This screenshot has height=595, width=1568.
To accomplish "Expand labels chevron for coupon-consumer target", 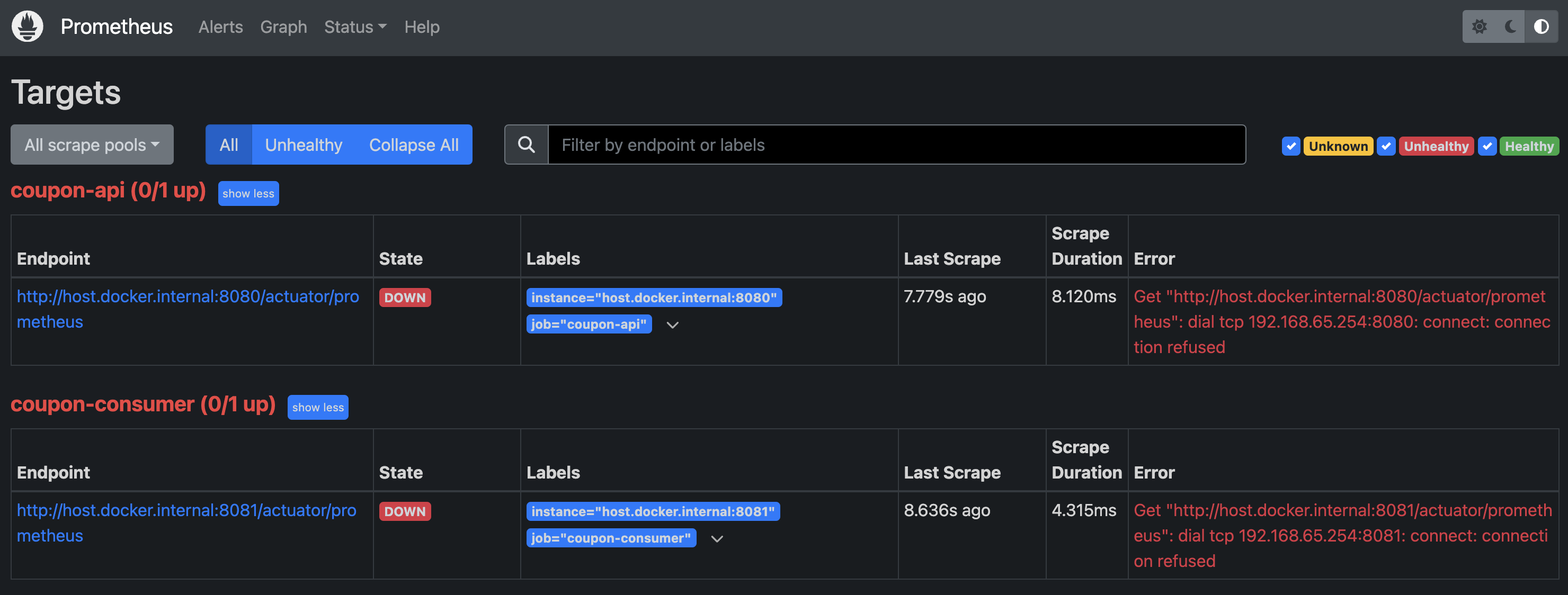I will (717, 539).
